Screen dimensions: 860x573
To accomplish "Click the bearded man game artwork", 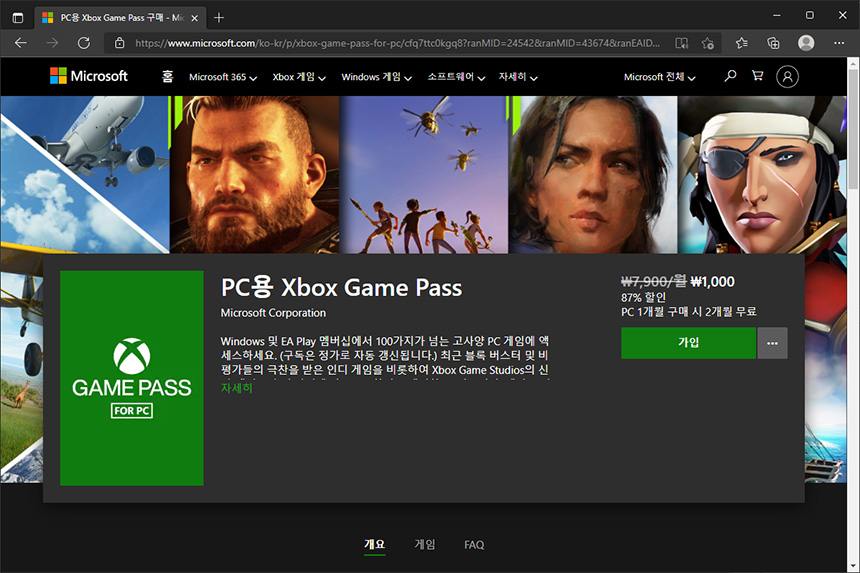I will 254,175.
